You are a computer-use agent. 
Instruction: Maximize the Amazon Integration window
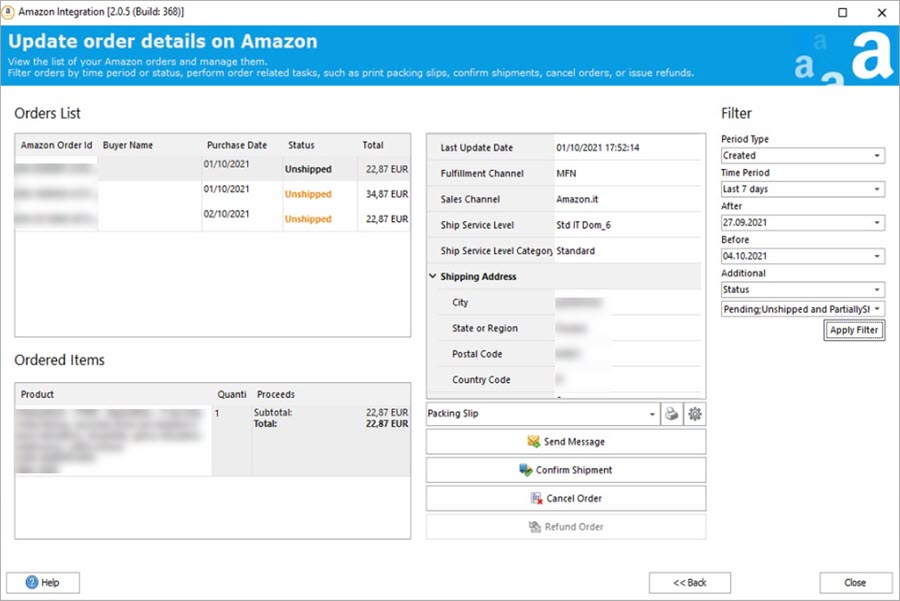pyautogui.click(x=842, y=12)
